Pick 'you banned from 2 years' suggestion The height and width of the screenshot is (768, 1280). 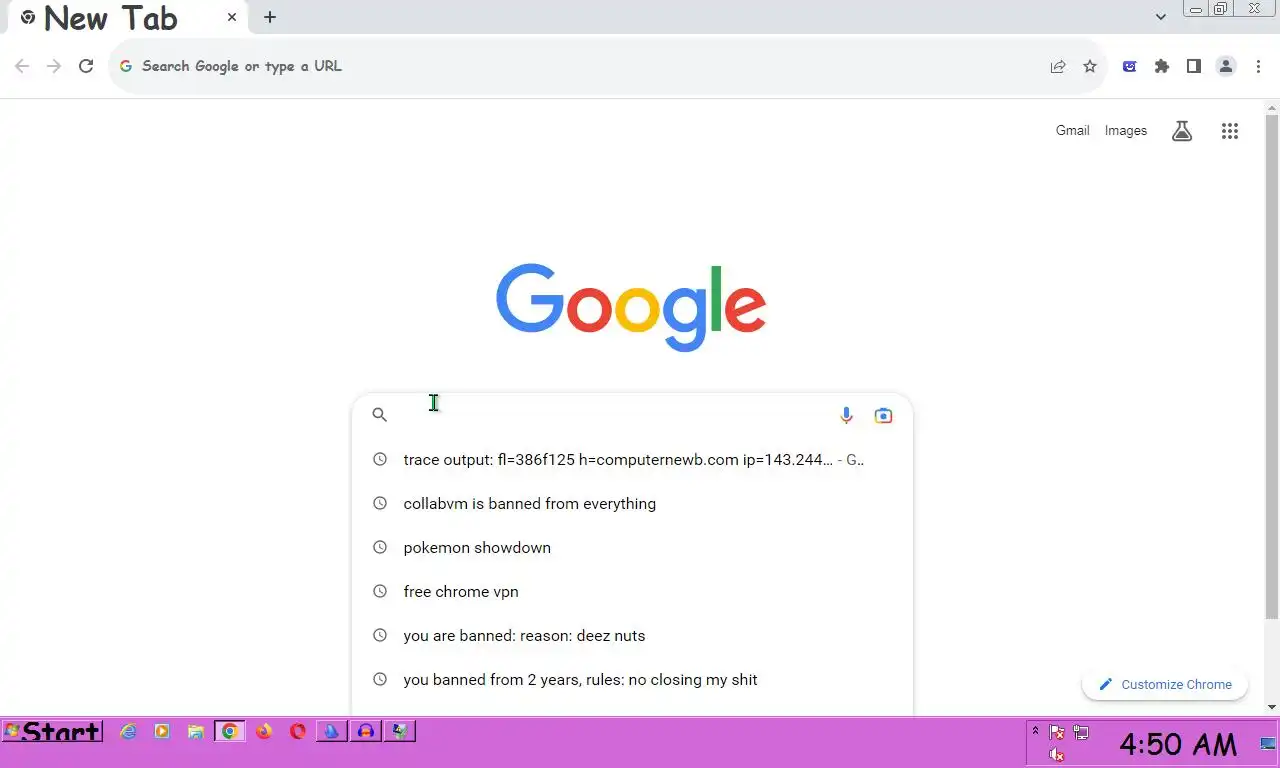tap(632, 680)
